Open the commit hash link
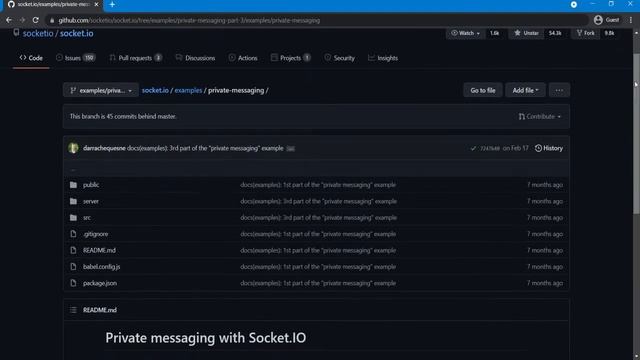The image size is (640, 360). (x=490, y=149)
